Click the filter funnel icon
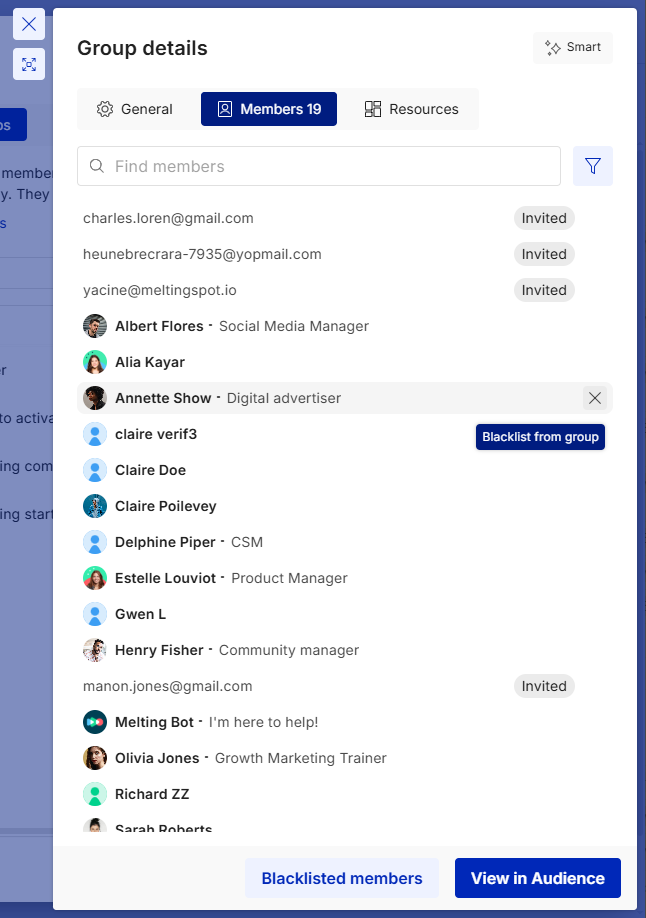The image size is (646, 918). (x=593, y=166)
